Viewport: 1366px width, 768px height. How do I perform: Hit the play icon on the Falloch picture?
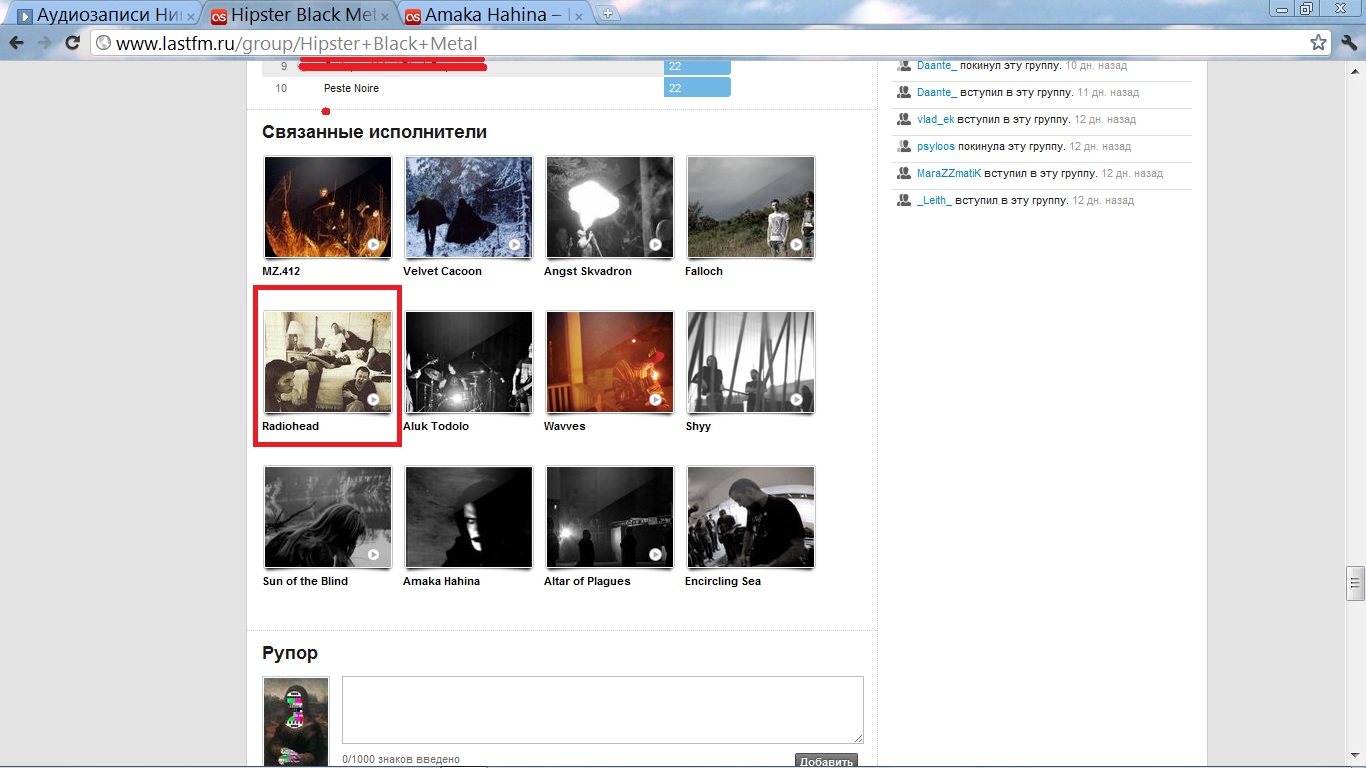tap(797, 244)
